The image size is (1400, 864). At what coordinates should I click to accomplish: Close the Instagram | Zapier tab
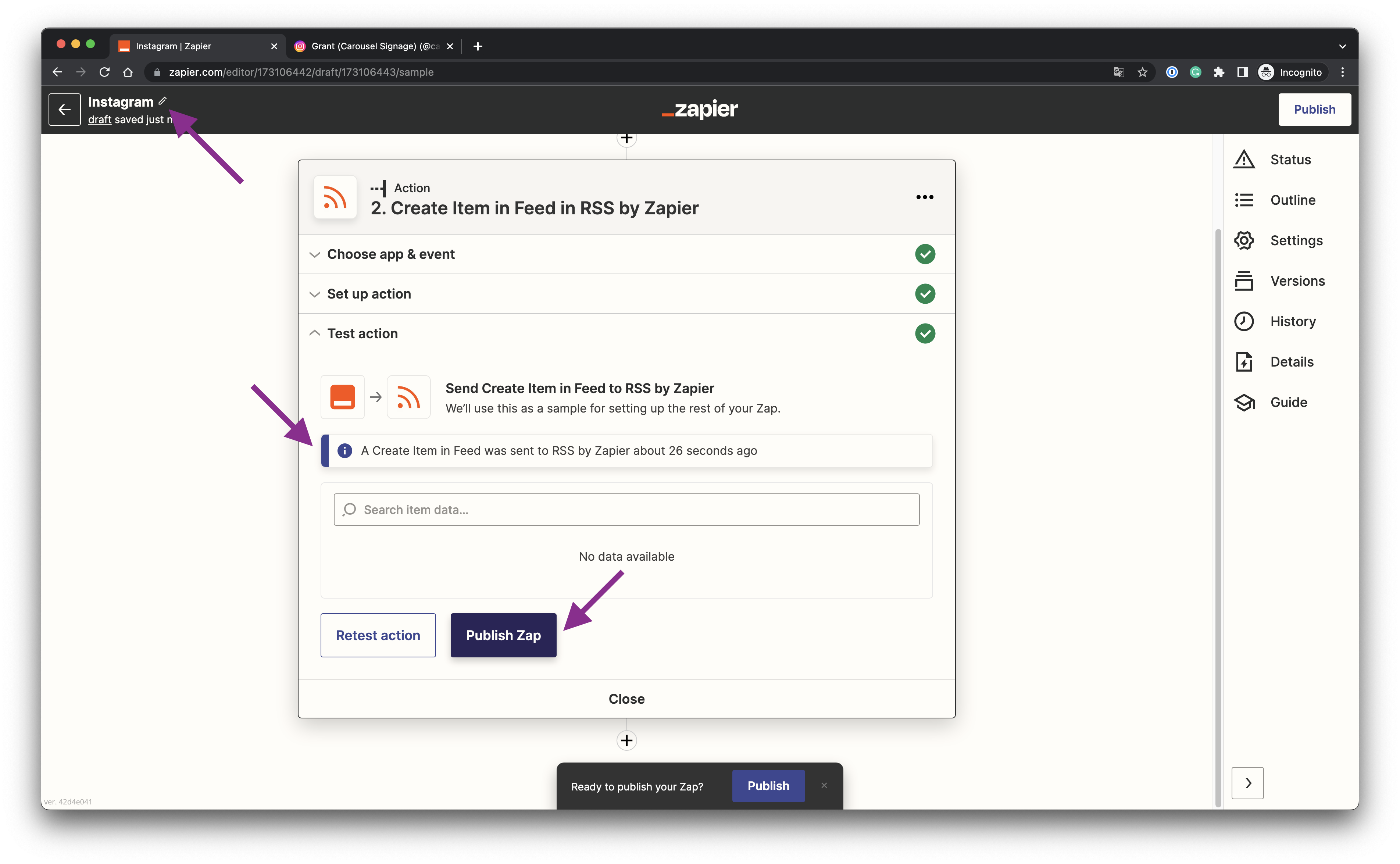pyautogui.click(x=274, y=46)
